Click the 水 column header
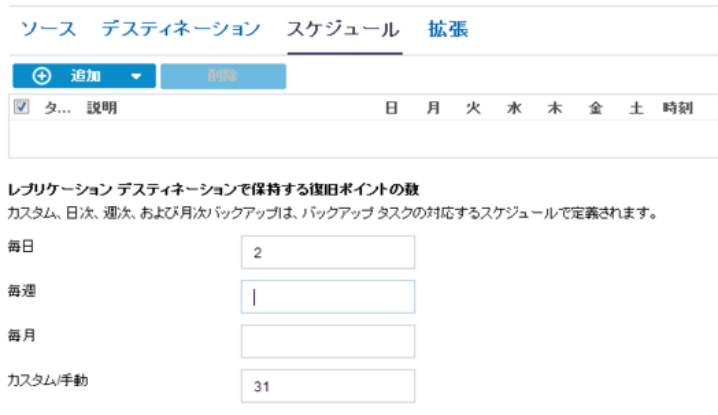The height and width of the screenshot is (415, 718). click(514, 108)
